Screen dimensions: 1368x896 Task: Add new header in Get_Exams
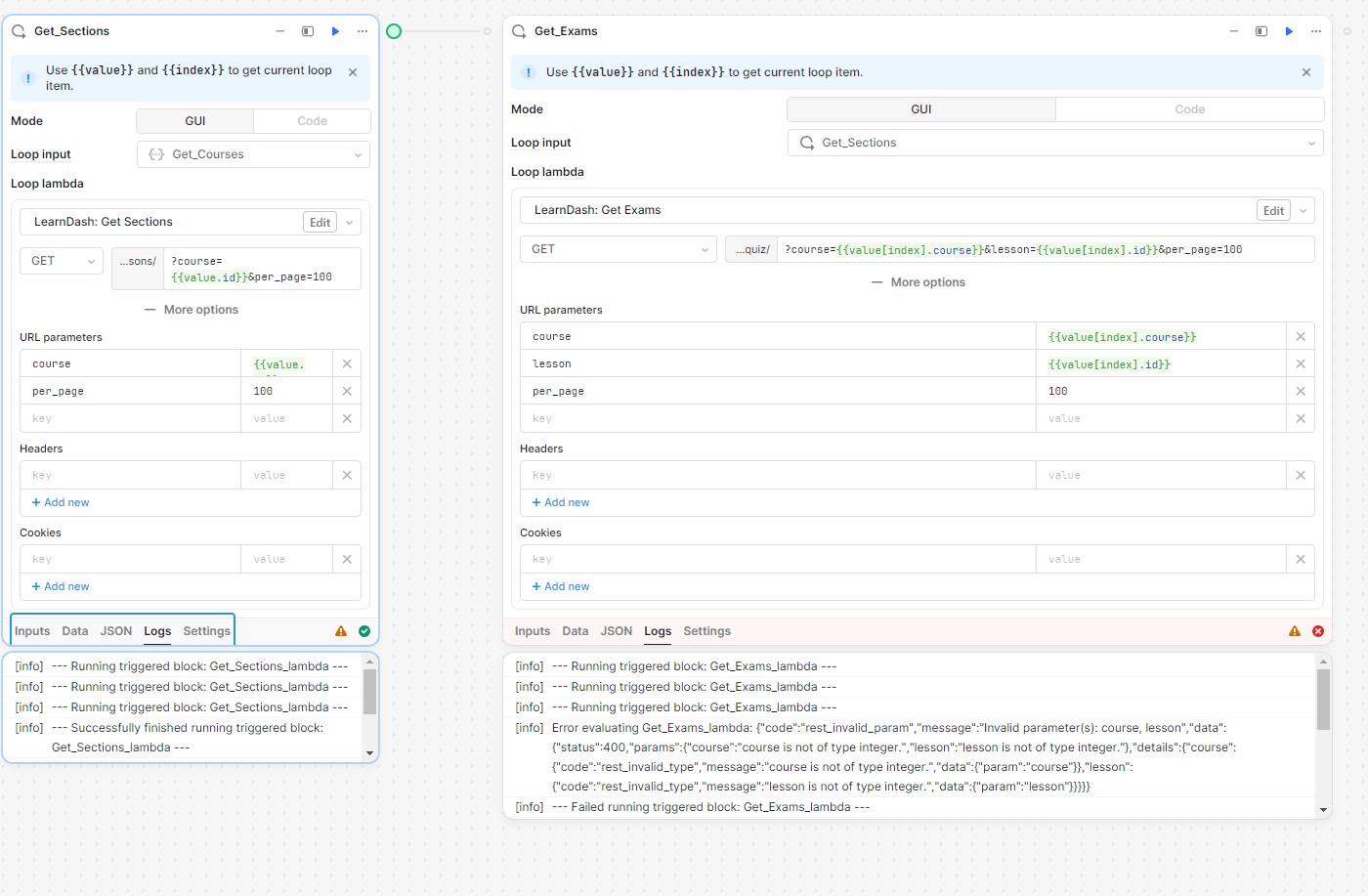[561, 502]
